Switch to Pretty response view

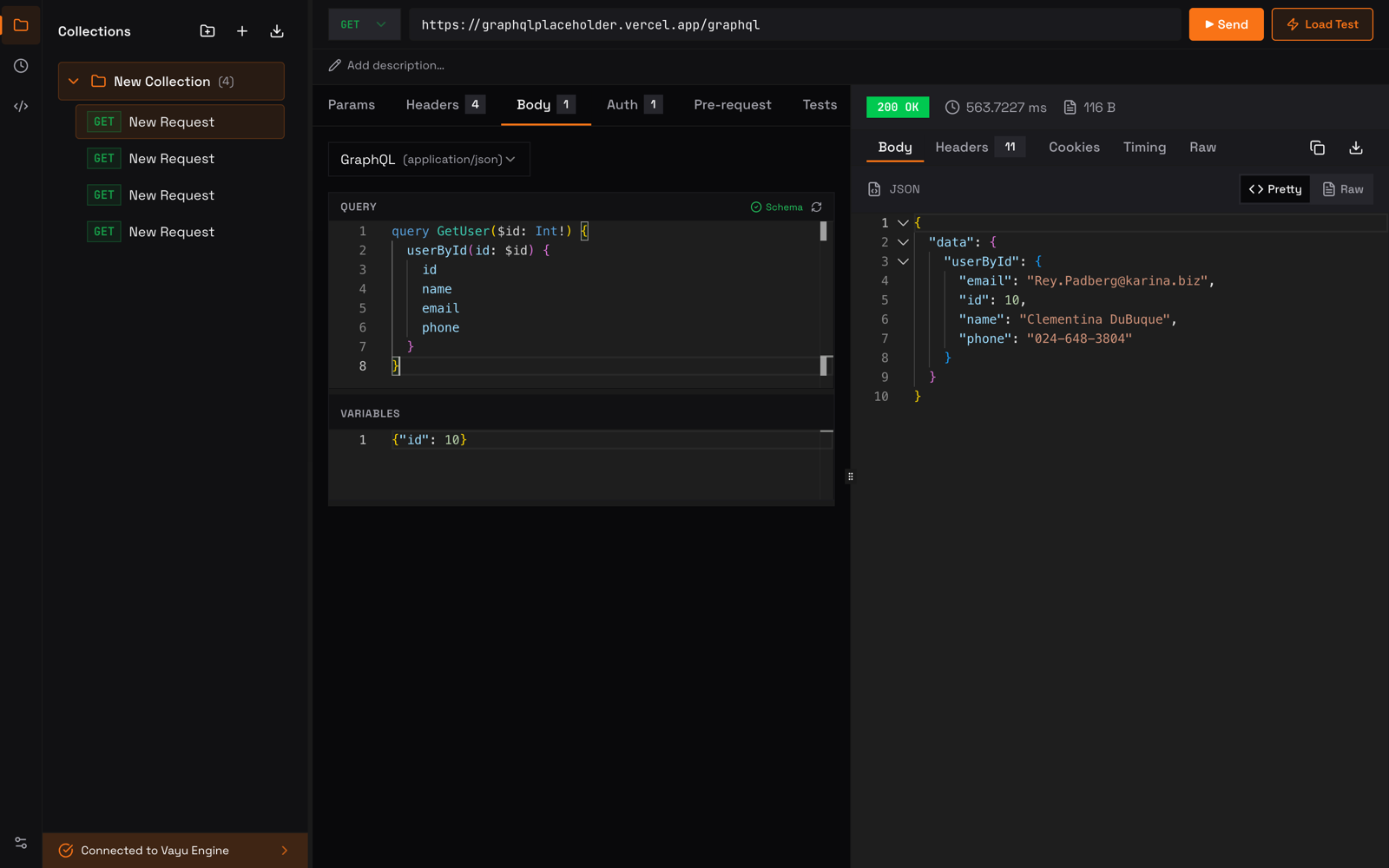click(1275, 189)
